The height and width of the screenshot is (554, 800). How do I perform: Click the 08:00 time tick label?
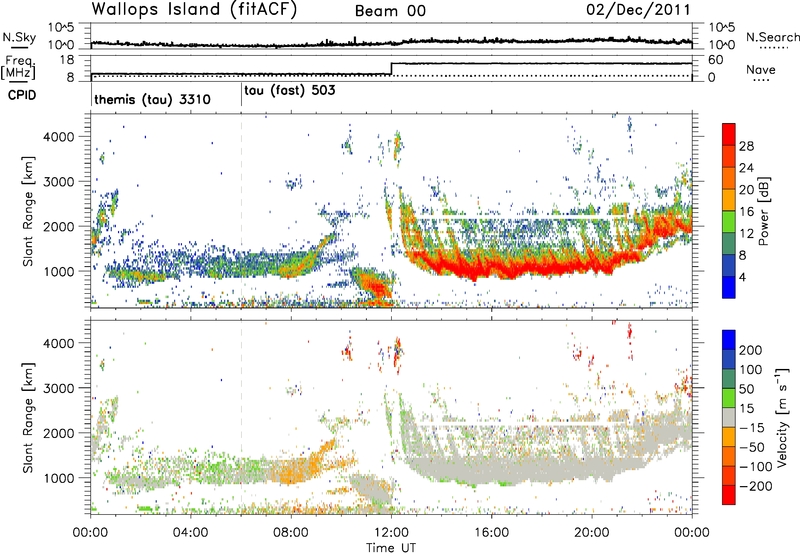tap(291, 533)
